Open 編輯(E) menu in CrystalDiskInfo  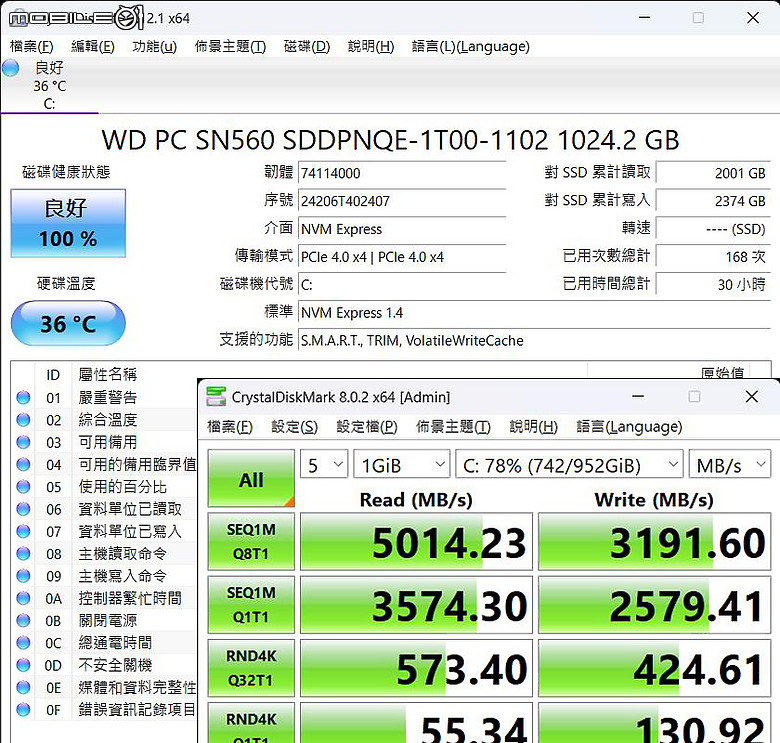tap(93, 47)
